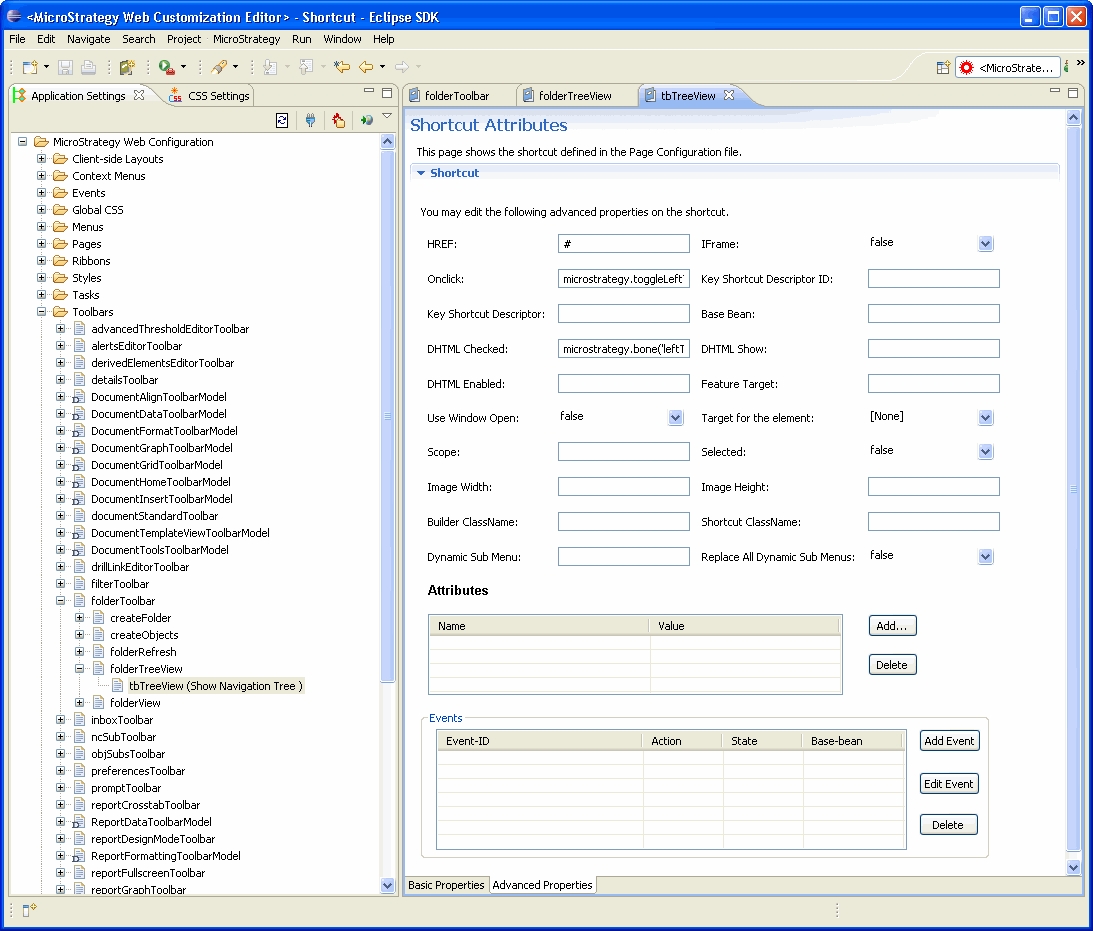Click the Onclick input field

(624, 279)
